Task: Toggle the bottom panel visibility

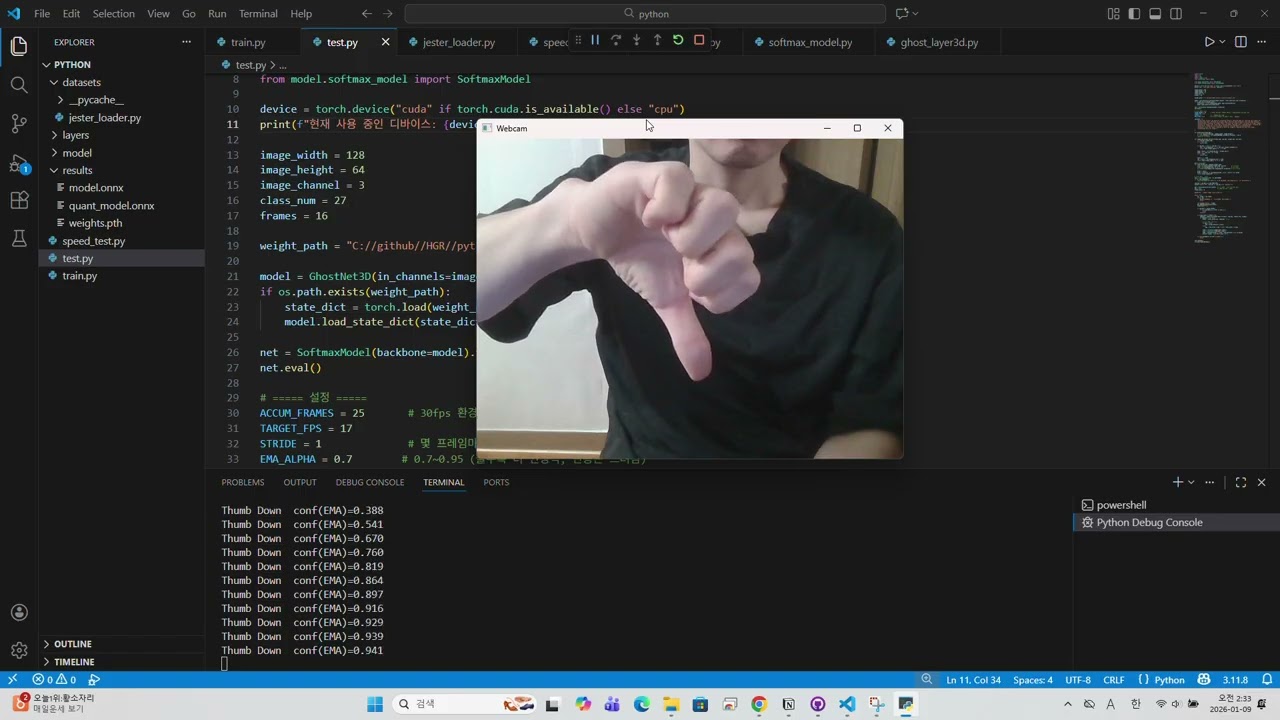Action: [x=1155, y=14]
